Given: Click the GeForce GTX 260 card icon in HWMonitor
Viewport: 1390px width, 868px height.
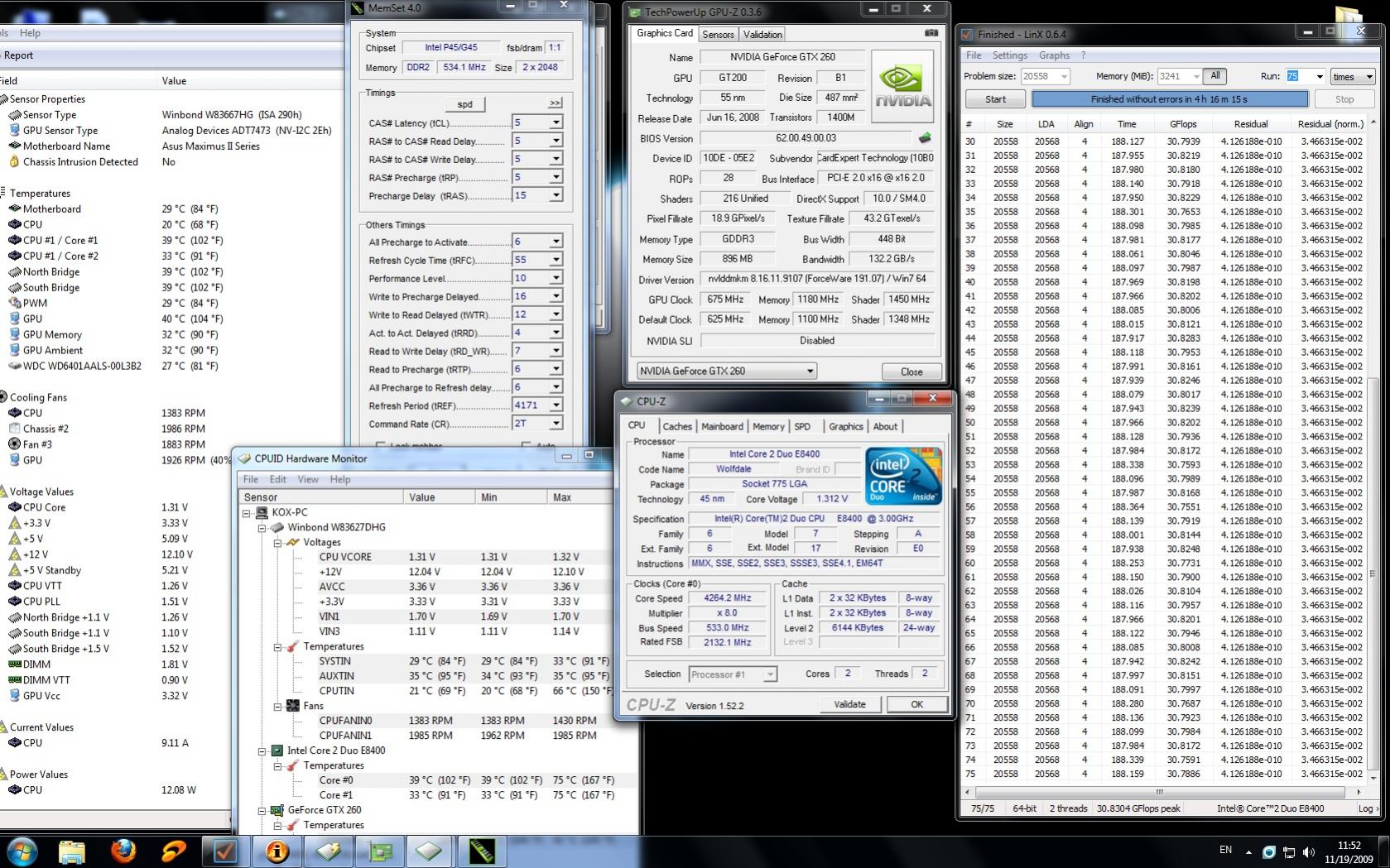Looking at the screenshot, I should (x=277, y=810).
